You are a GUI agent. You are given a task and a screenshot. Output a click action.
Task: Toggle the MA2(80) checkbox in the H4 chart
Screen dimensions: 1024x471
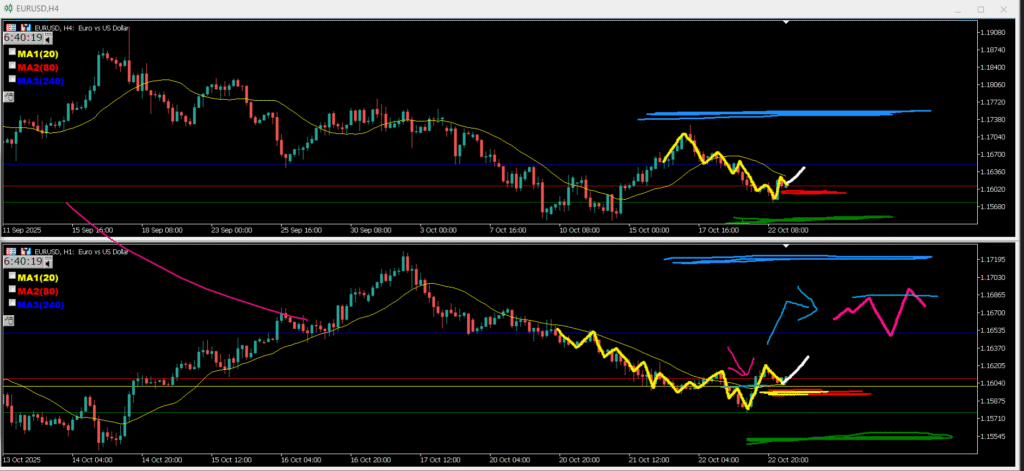click(x=12, y=65)
